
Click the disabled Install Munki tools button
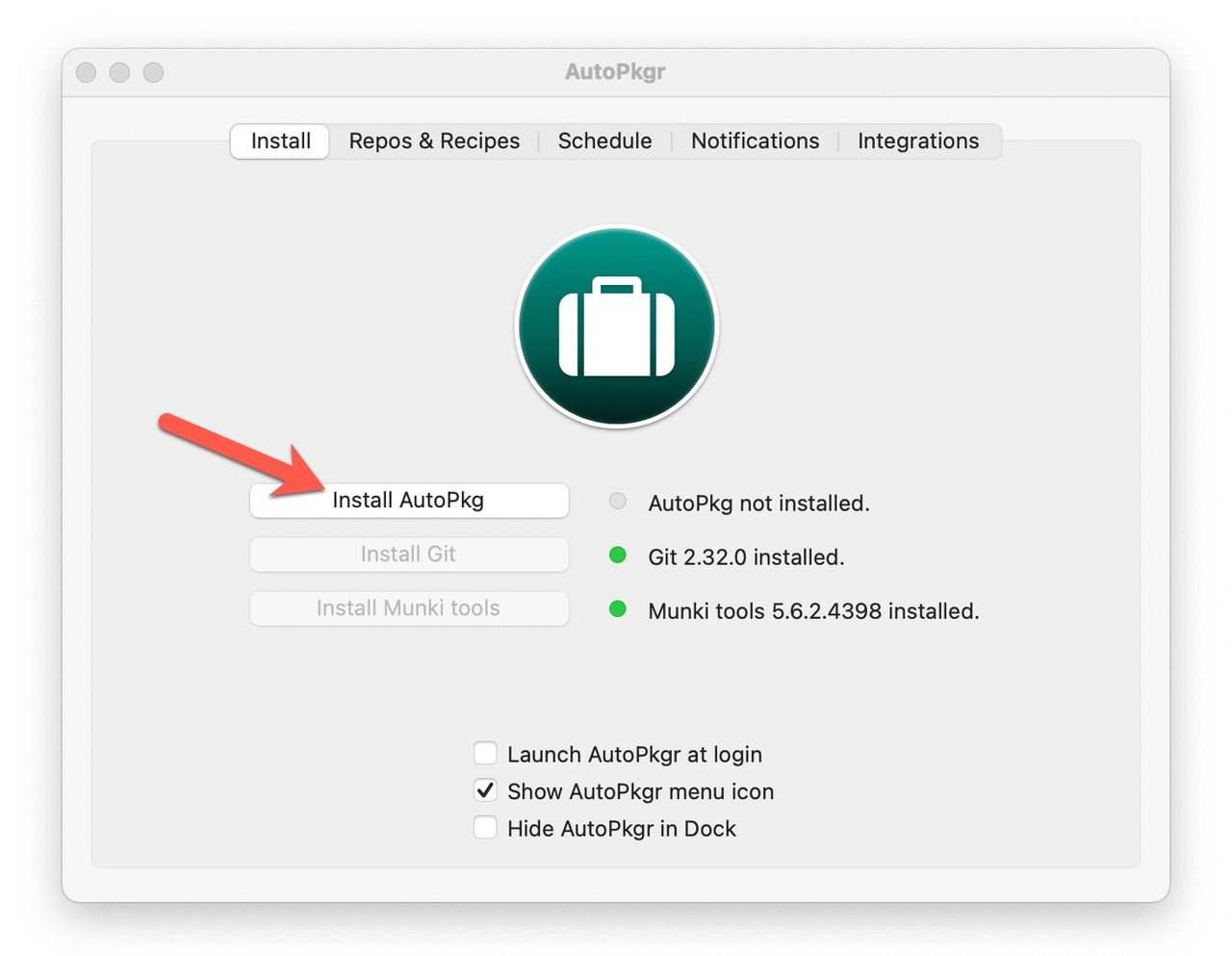(x=409, y=608)
